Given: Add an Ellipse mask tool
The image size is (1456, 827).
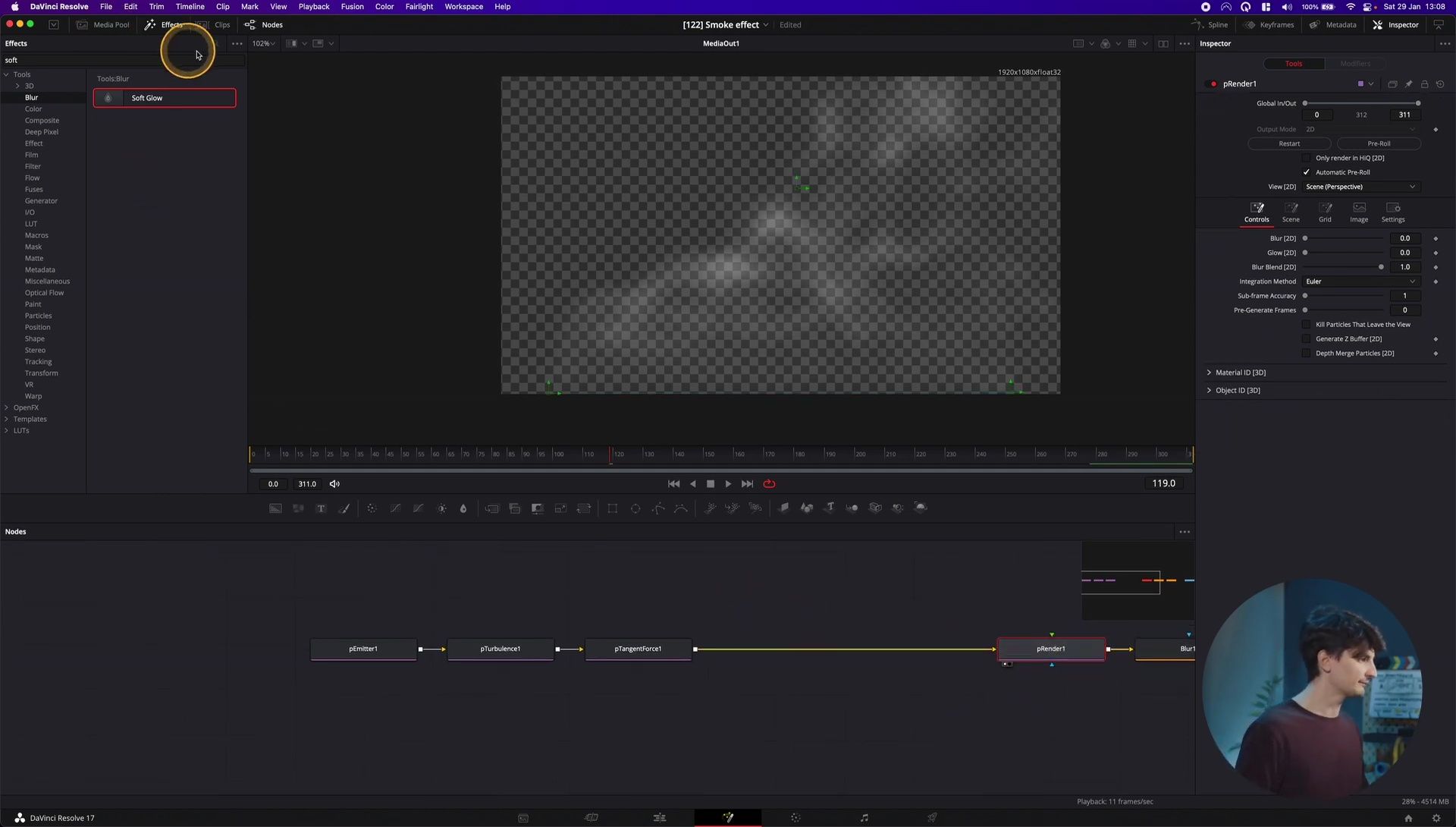Looking at the screenshot, I should [x=635, y=508].
